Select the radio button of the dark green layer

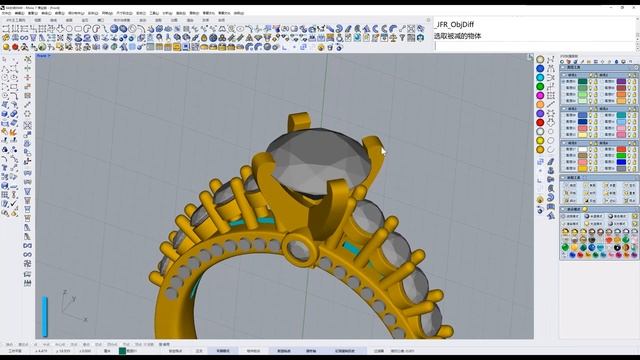click(x=564, y=82)
